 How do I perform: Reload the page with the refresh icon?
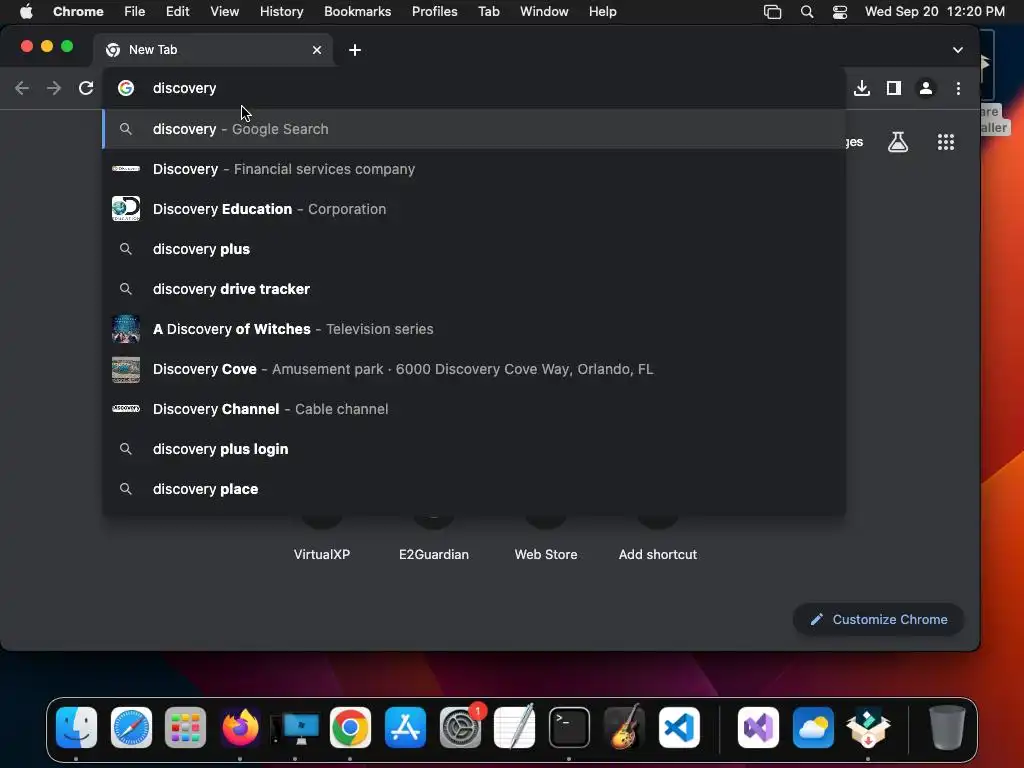pyautogui.click(x=86, y=88)
